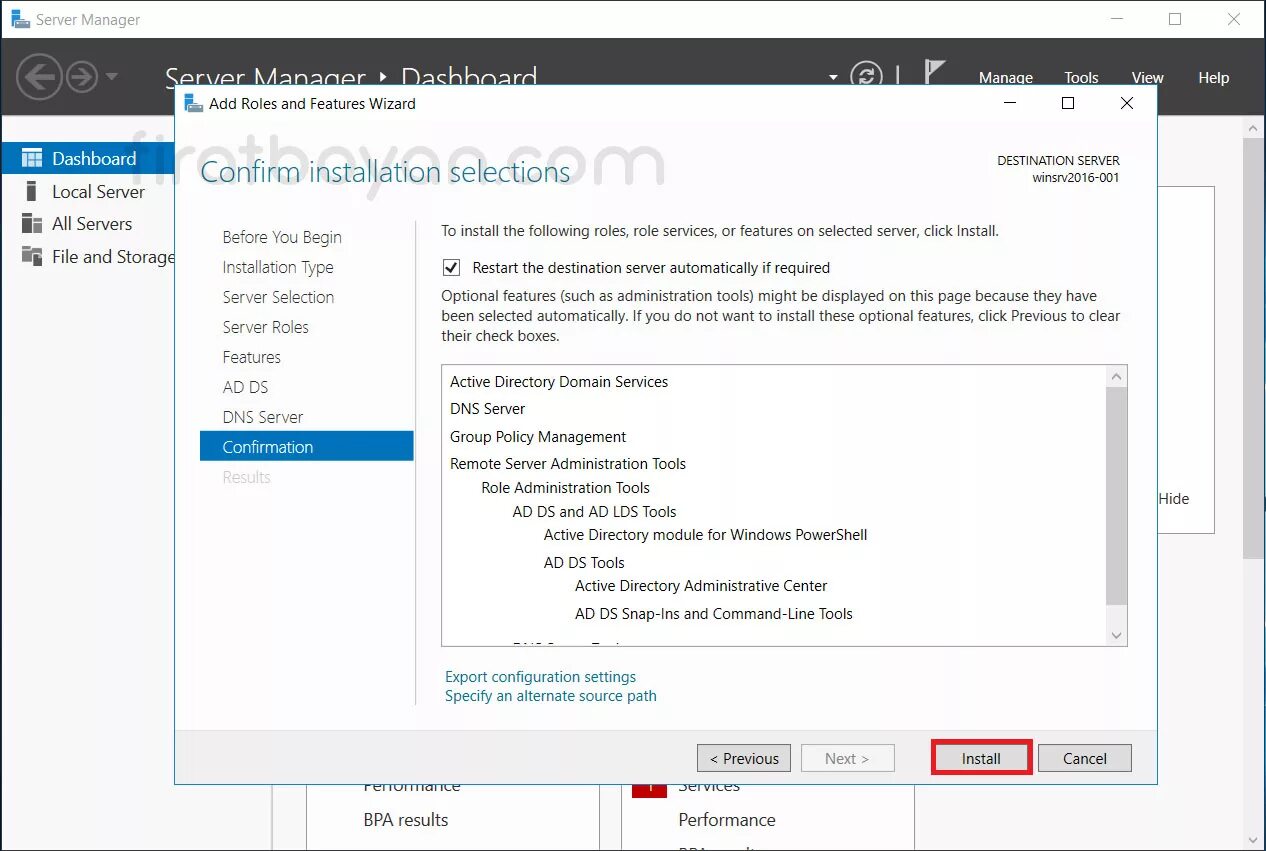Image resolution: width=1266 pixels, height=851 pixels.
Task: Select DNS Server entry in list
Action: click(x=487, y=409)
